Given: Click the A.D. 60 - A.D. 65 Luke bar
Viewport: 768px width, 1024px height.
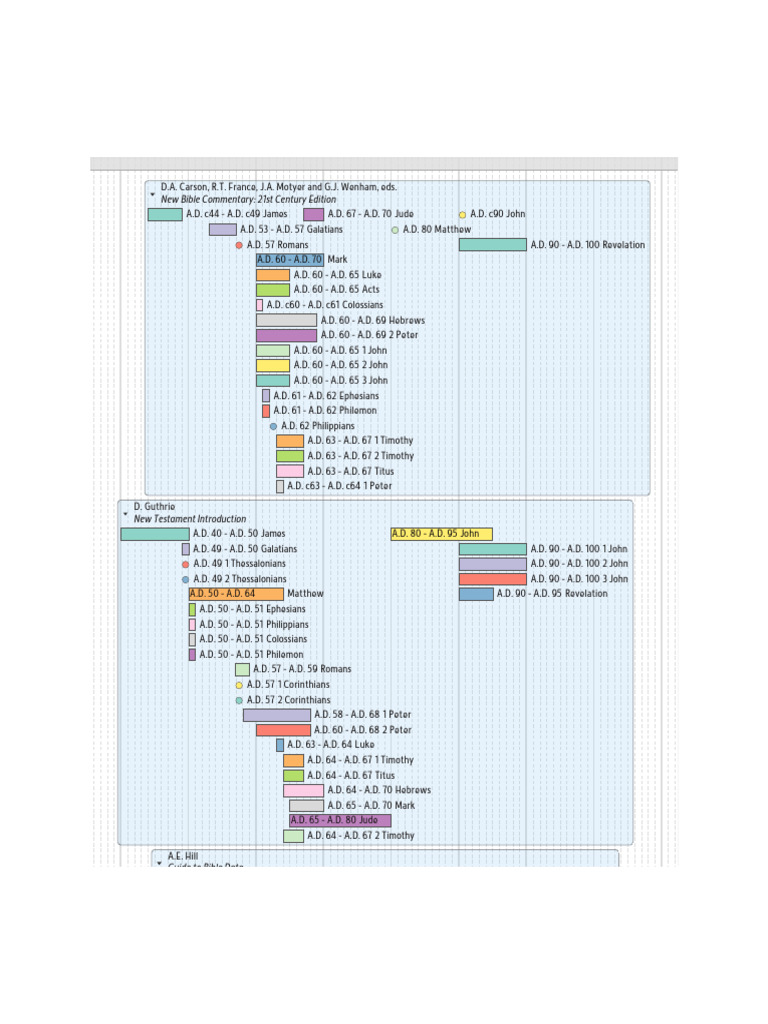Looking at the screenshot, I should (273, 275).
